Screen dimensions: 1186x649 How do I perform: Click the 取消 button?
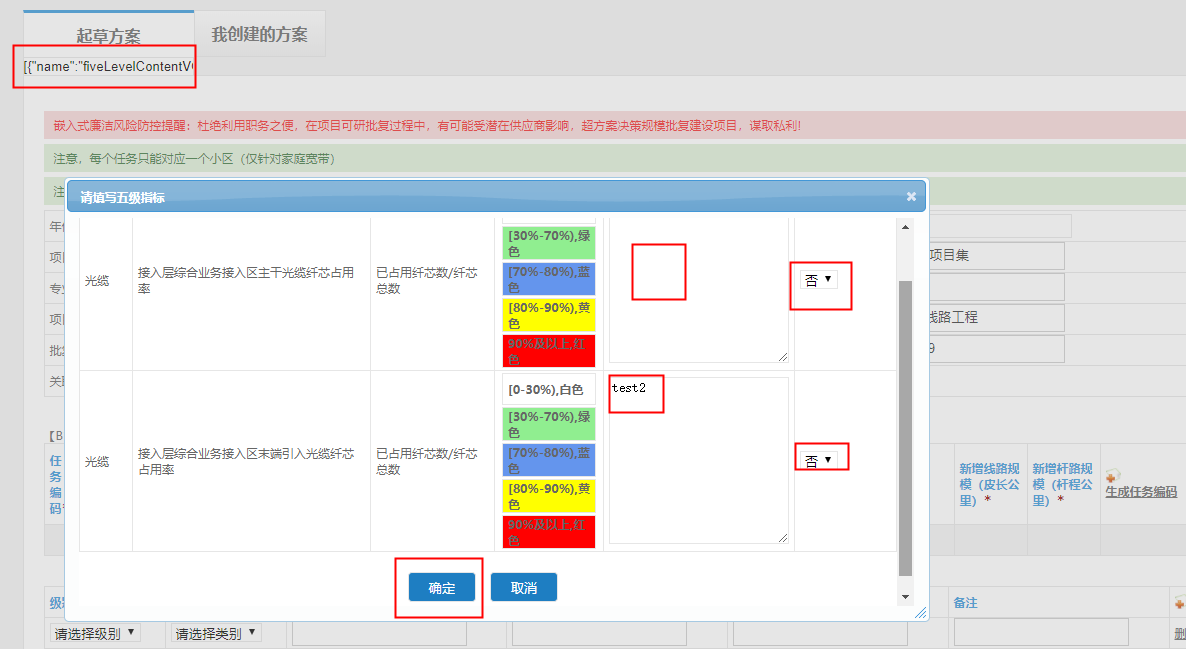(523, 589)
